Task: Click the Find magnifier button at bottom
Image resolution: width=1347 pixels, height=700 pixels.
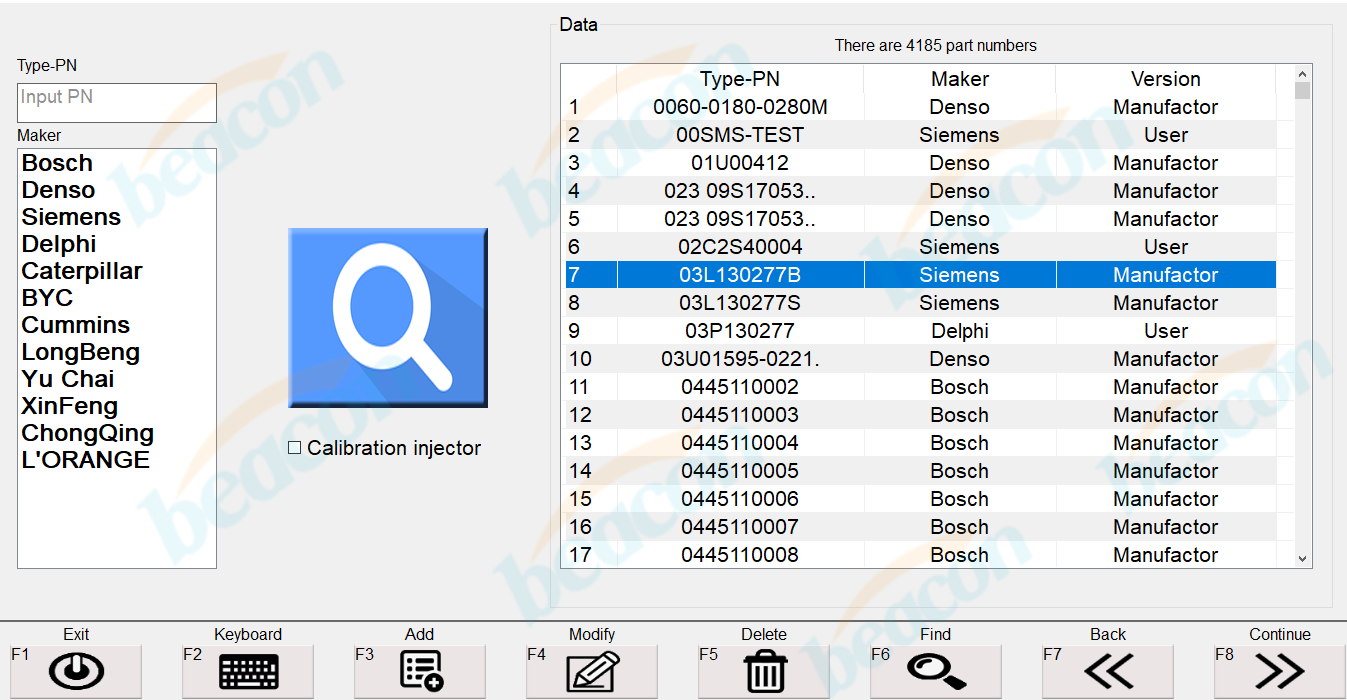Action: pos(936,671)
